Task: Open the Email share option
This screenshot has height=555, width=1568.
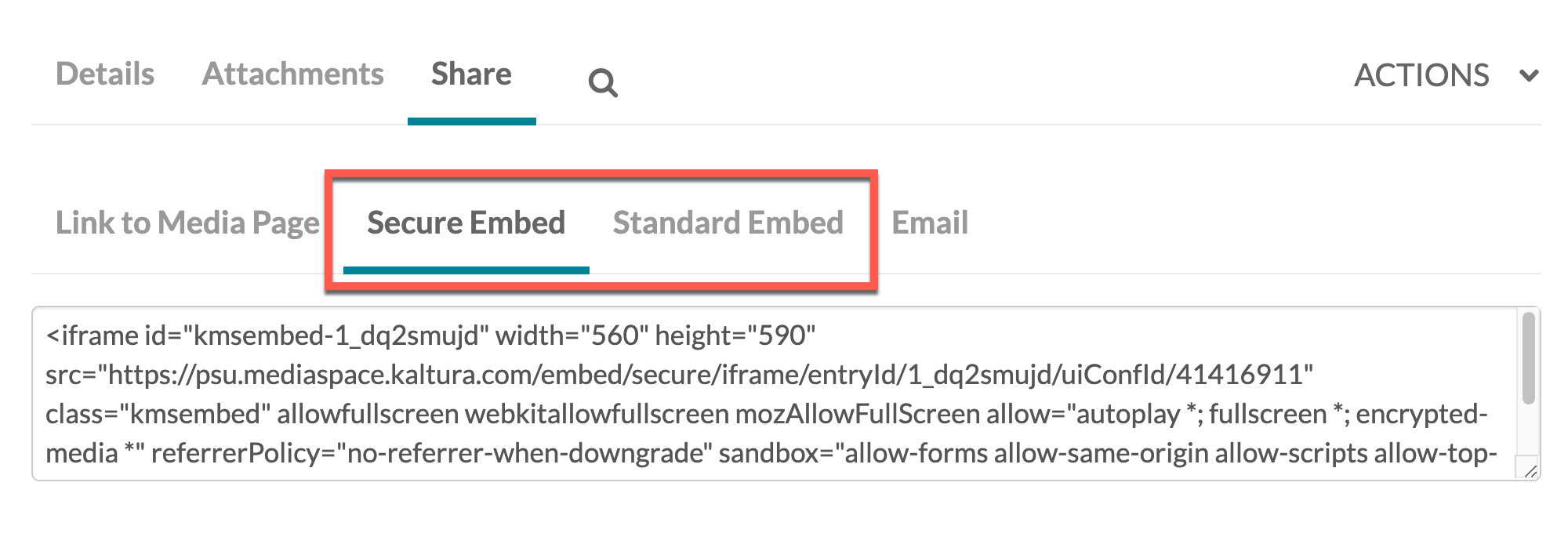Action: coord(930,223)
